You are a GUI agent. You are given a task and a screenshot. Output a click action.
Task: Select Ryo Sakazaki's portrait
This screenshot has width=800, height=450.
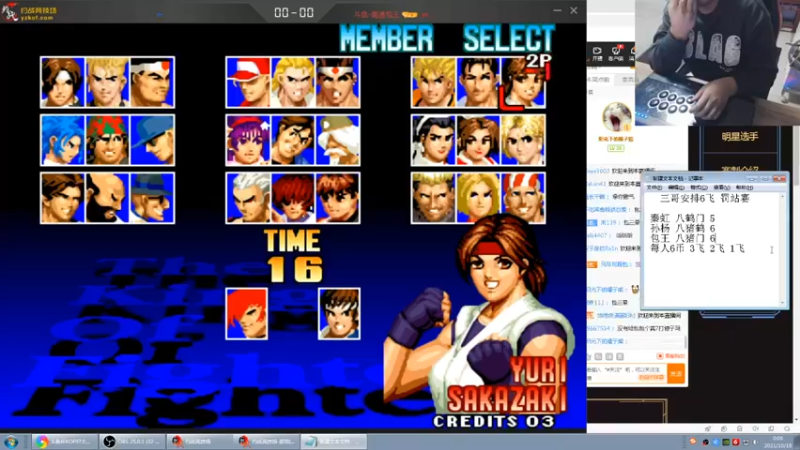(434, 82)
